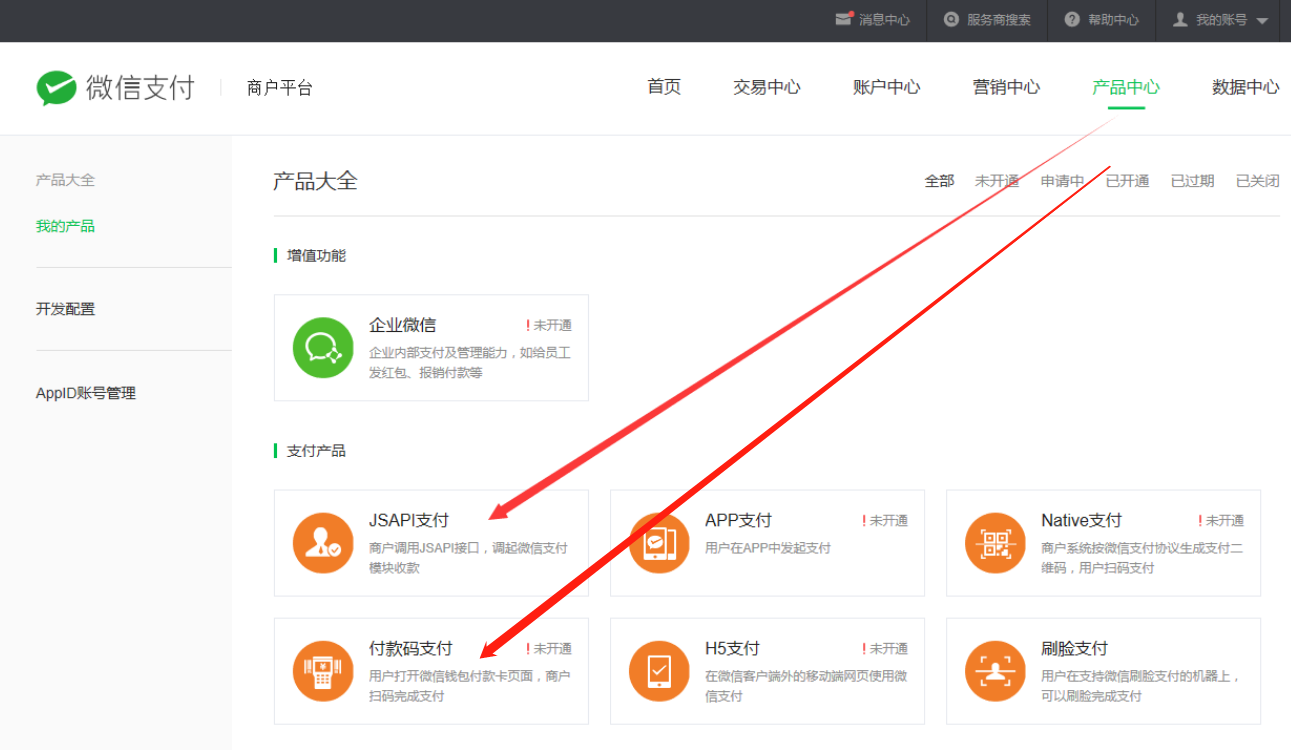Click 未开通 status on APP支付 card
1291x750 pixels.
tap(885, 520)
